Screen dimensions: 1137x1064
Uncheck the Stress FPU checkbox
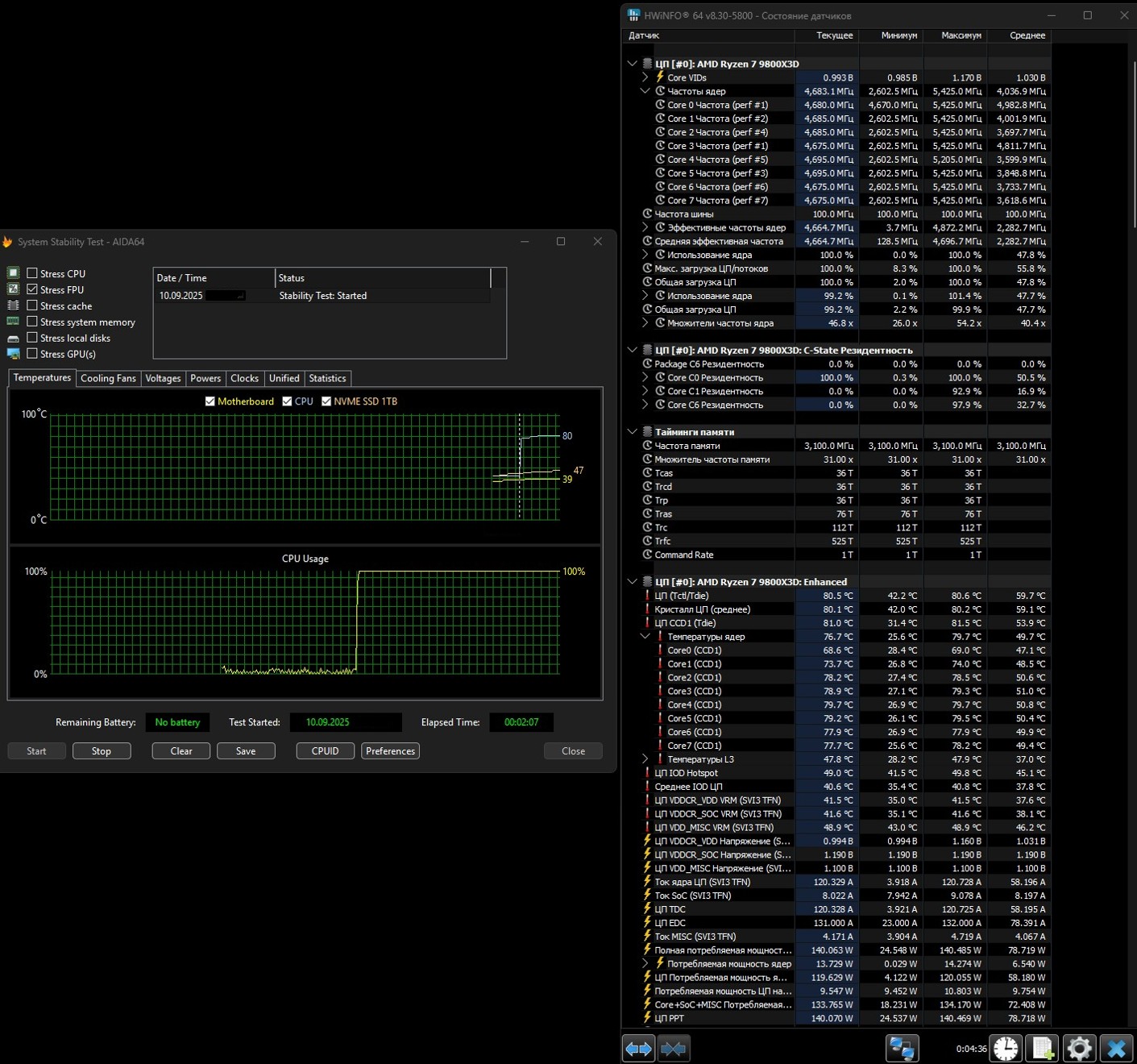[32, 289]
